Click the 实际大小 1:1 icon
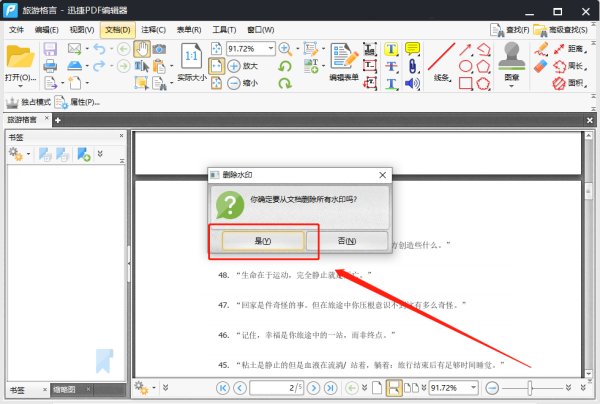This screenshot has width=600, height=404. click(191, 57)
